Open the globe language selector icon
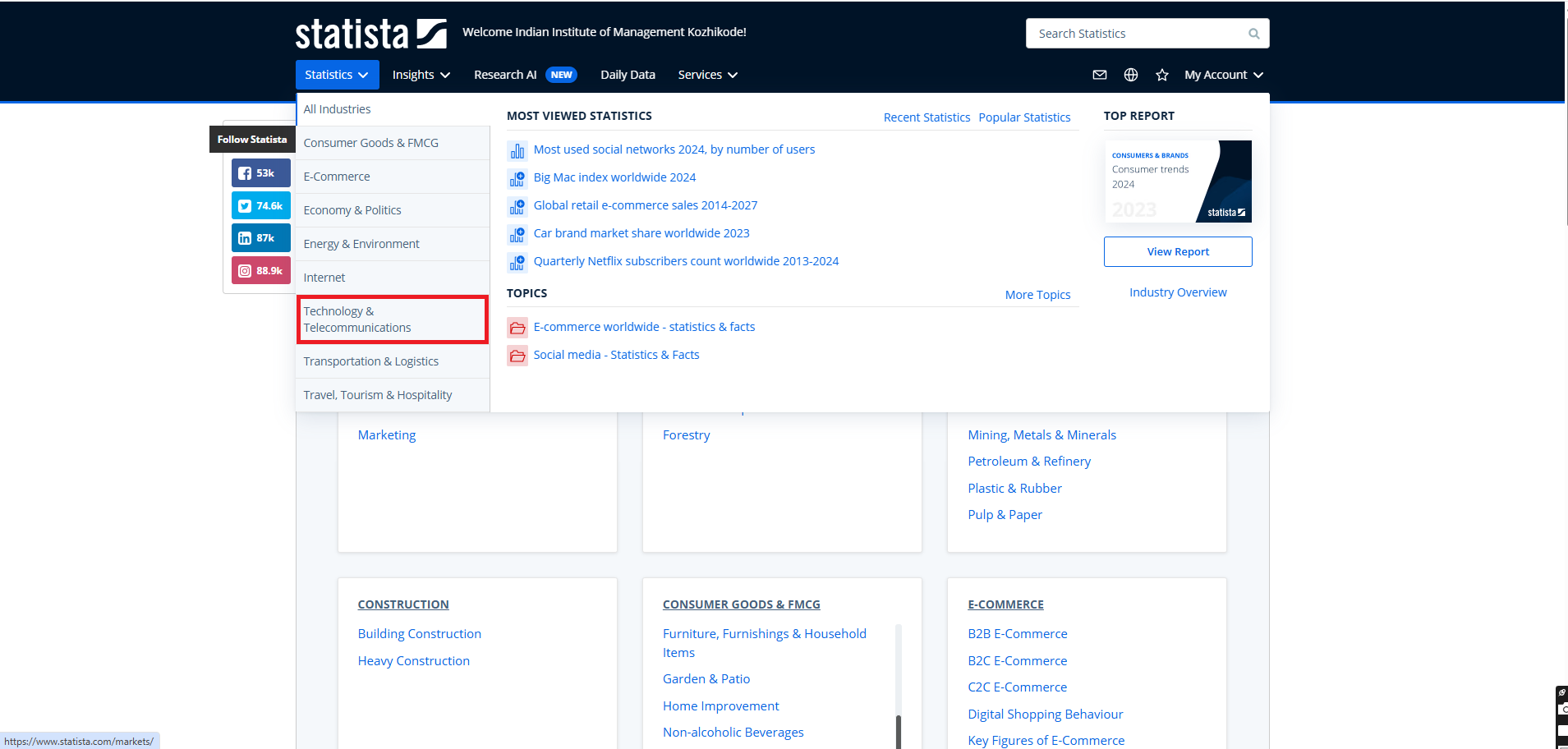Screen dimensions: 1568x749 pos(1130,75)
